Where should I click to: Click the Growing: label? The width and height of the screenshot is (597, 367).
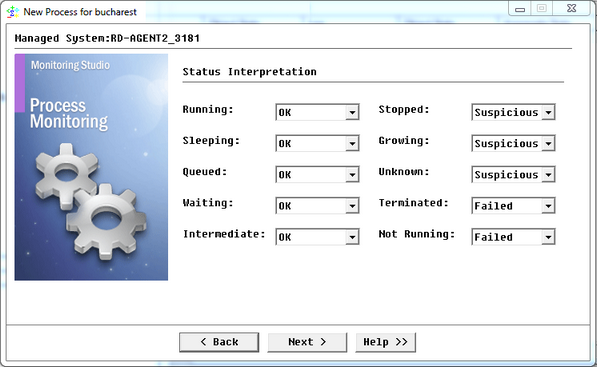[x=404, y=141]
